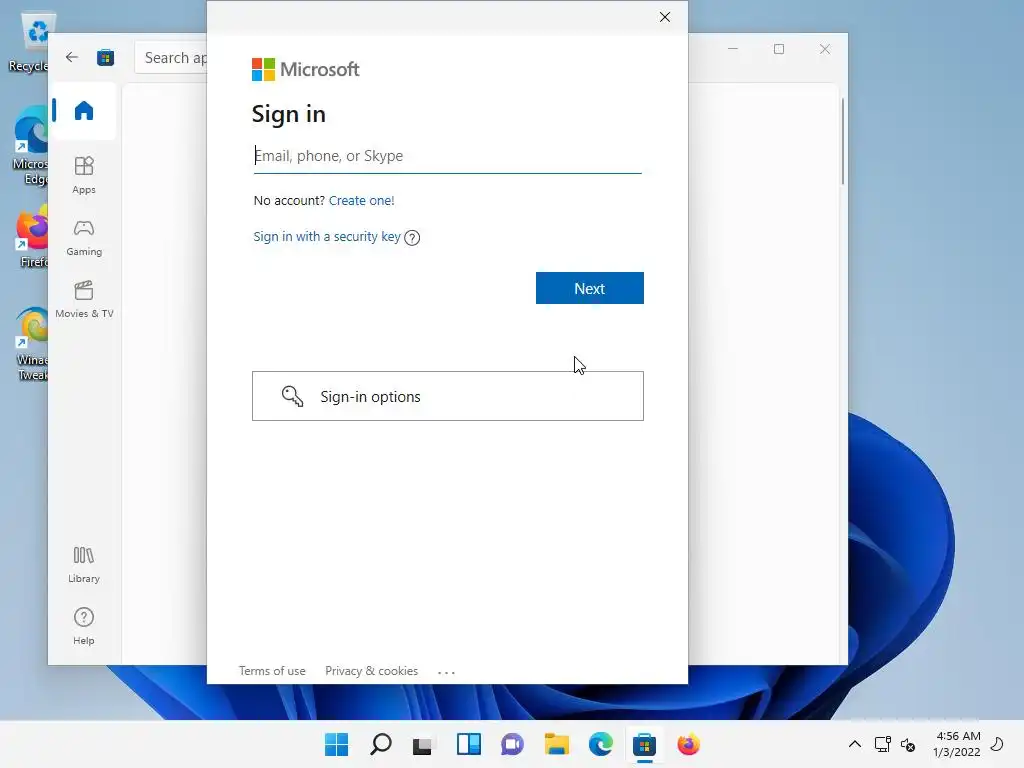1024x768 pixels.
Task: Click network icon in system tray
Action: click(882, 744)
